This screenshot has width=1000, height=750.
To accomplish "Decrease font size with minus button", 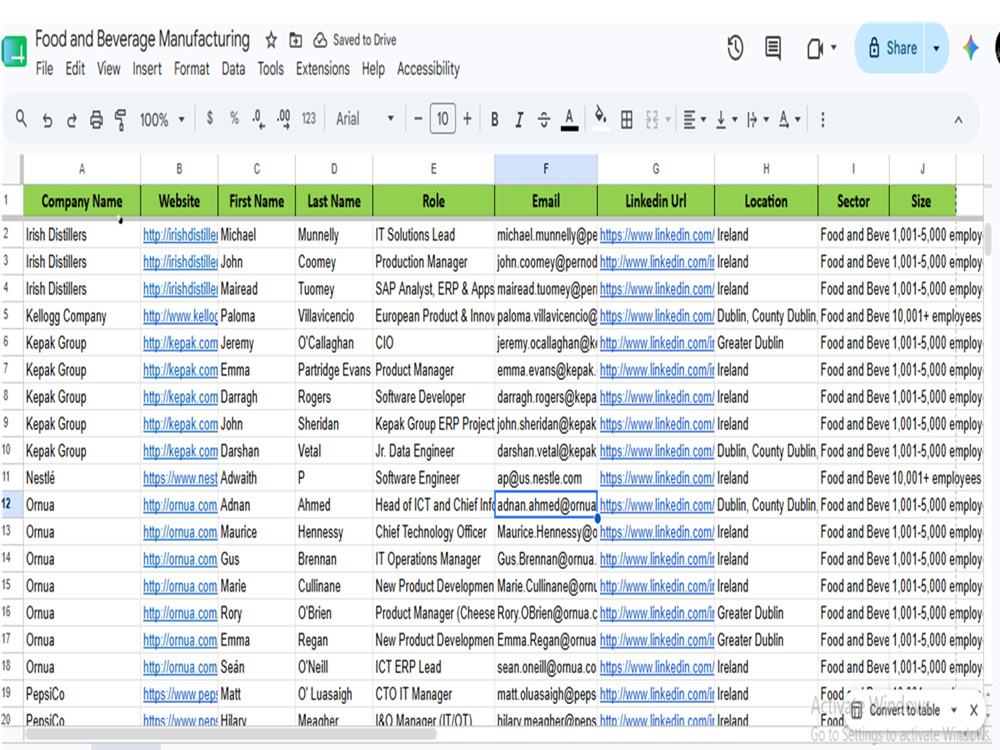I will (418, 119).
